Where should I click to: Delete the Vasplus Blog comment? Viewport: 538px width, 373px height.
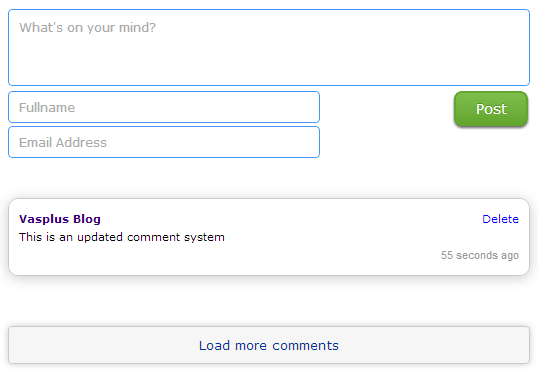[x=500, y=219]
